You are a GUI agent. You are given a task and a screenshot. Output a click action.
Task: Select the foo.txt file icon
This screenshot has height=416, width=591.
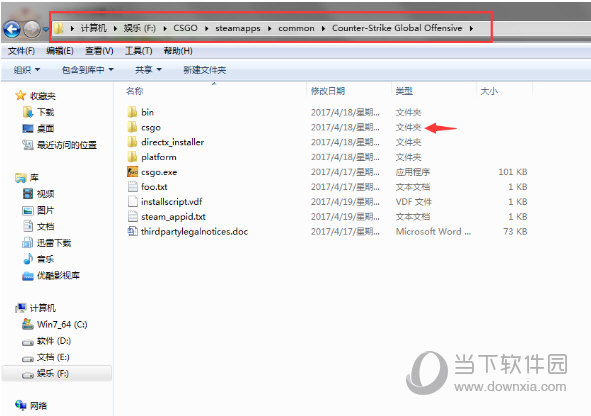pyautogui.click(x=132, y=187)
